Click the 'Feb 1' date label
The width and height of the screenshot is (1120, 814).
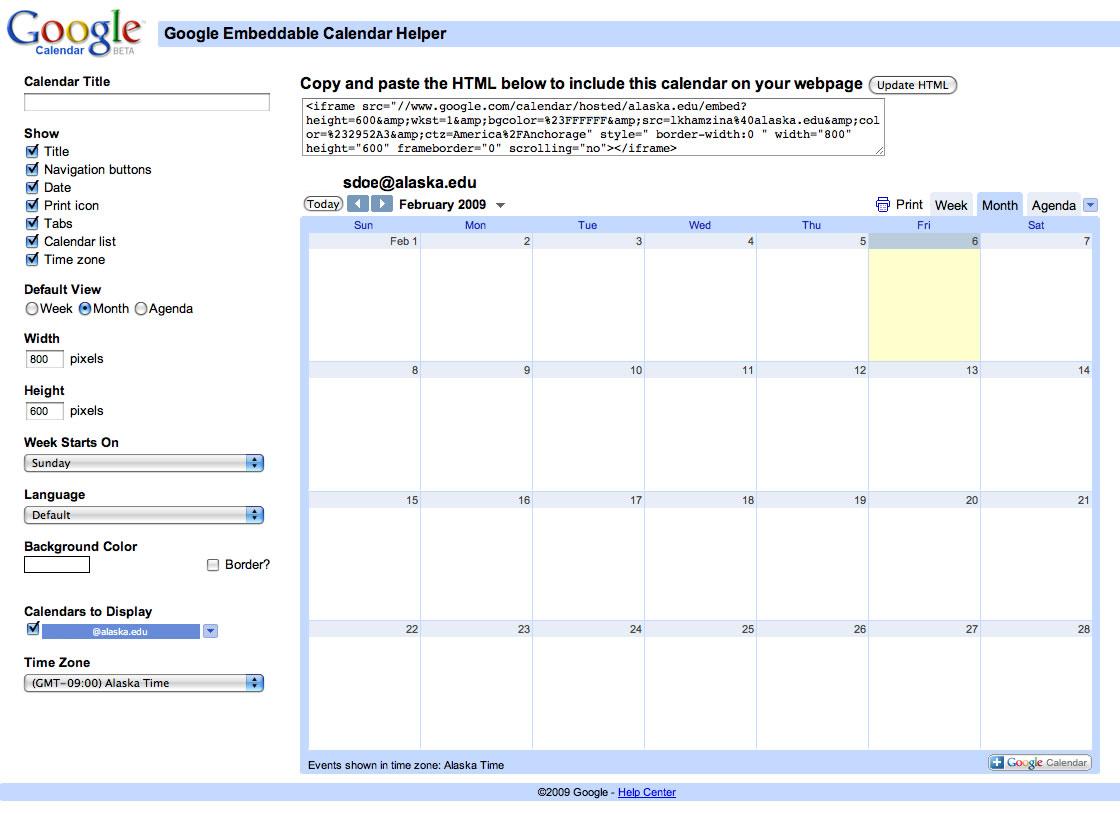click(x=404, y=241)
